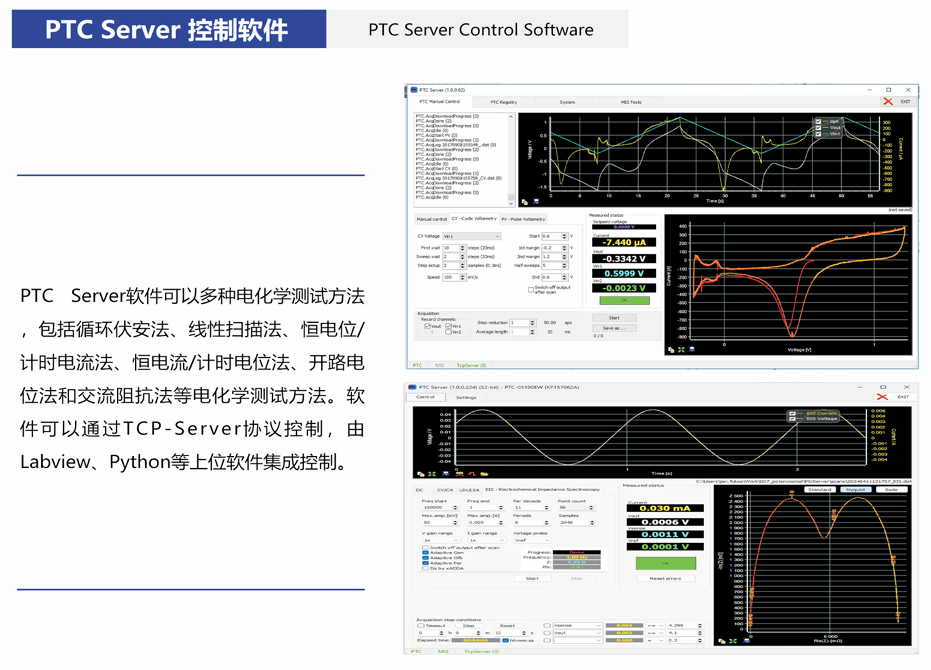Viewport: 931px width, 670px height.
Task: Toggle the EIS Current legend checkbox
Action: (793, 413)
